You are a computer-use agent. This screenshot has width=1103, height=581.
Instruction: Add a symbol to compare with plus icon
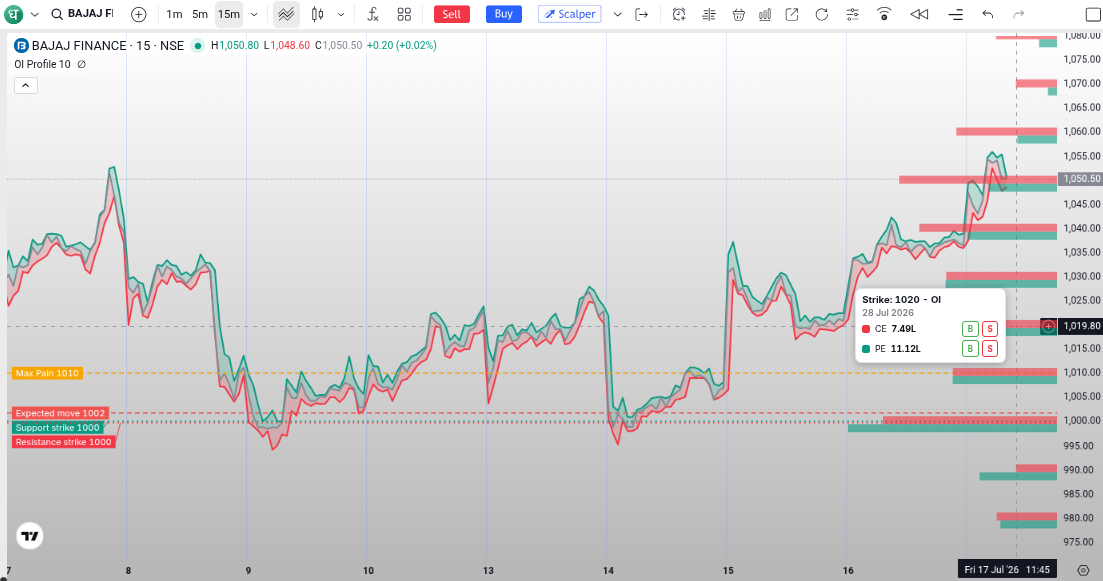tap(139, 14)
